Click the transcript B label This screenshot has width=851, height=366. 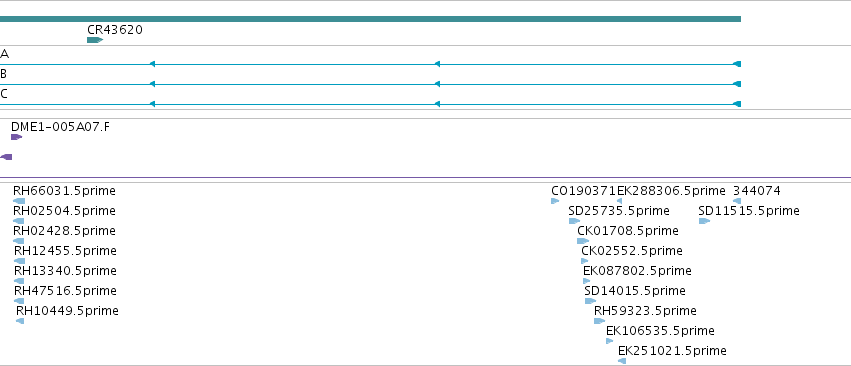4,74
